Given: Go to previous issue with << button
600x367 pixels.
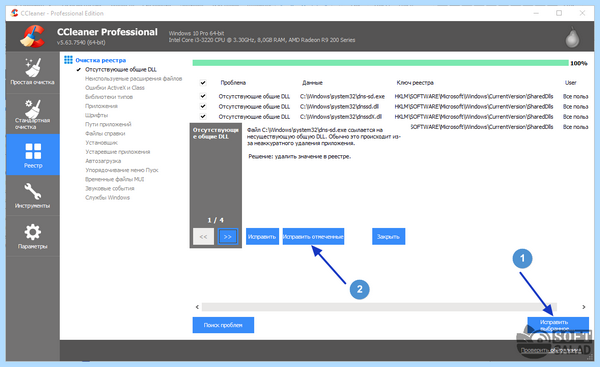Looking at the screenshot, I should (203, 237).
